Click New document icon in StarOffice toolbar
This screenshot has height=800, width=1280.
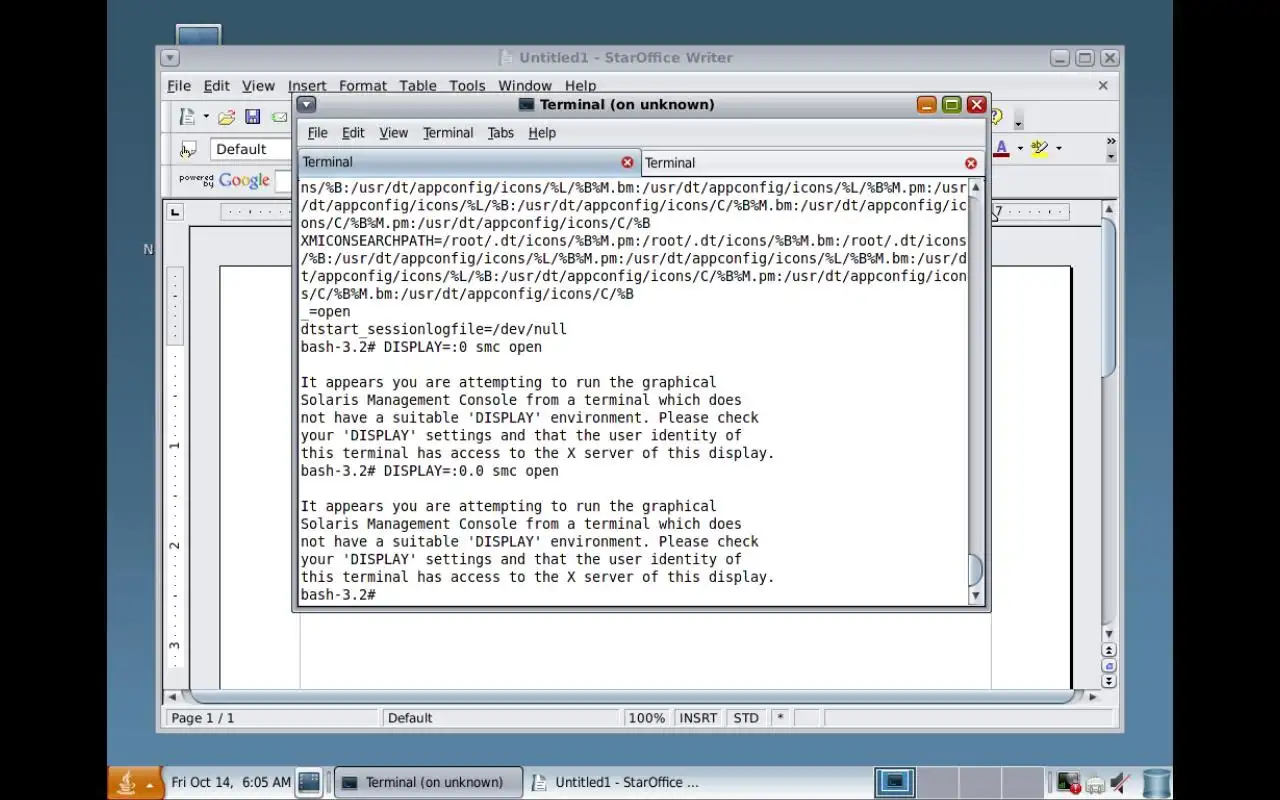point(186,117)
